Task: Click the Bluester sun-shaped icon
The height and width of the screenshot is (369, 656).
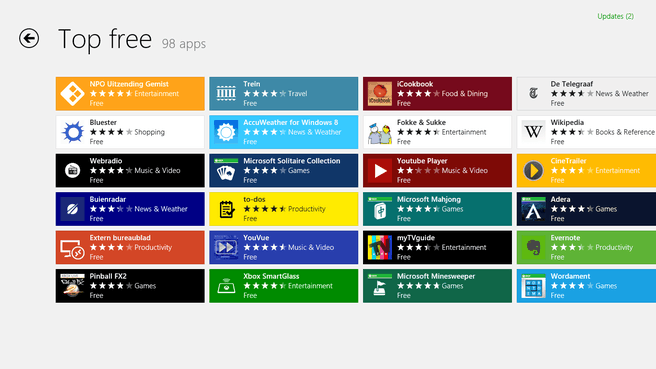Action: [72, 132]
